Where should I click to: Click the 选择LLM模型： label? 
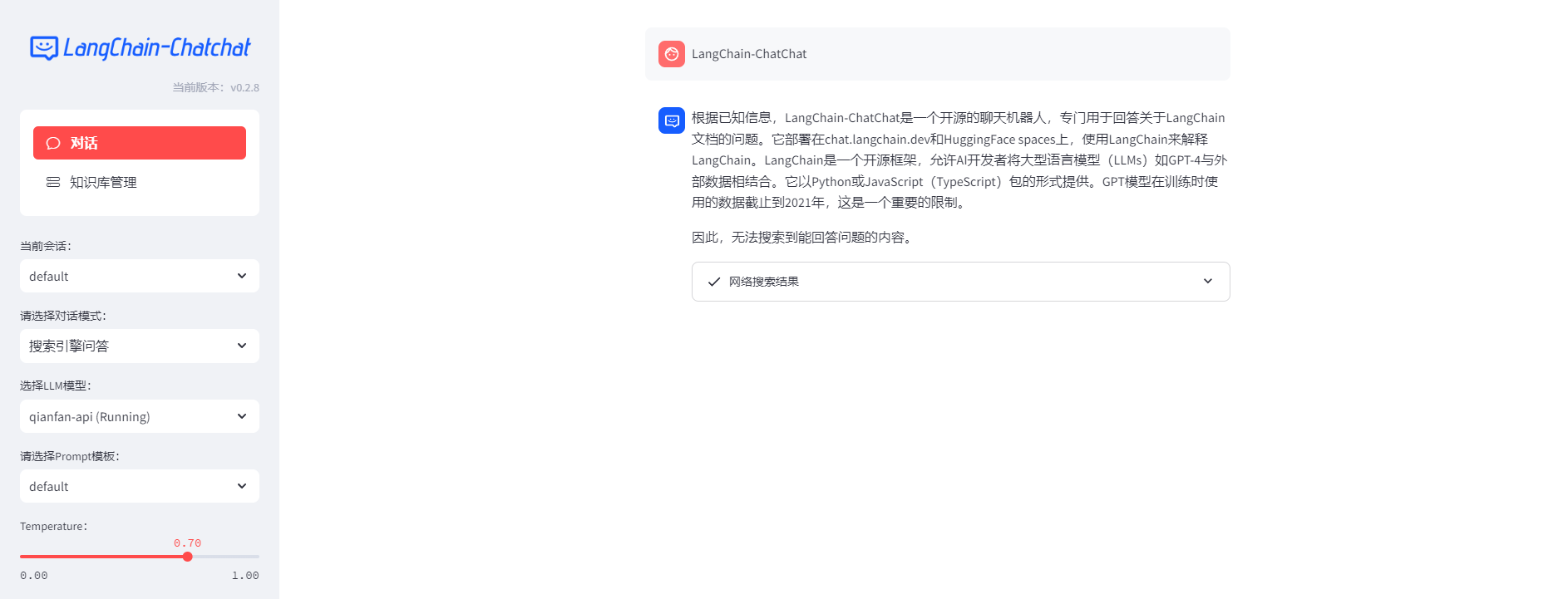(x=56, y=385)
